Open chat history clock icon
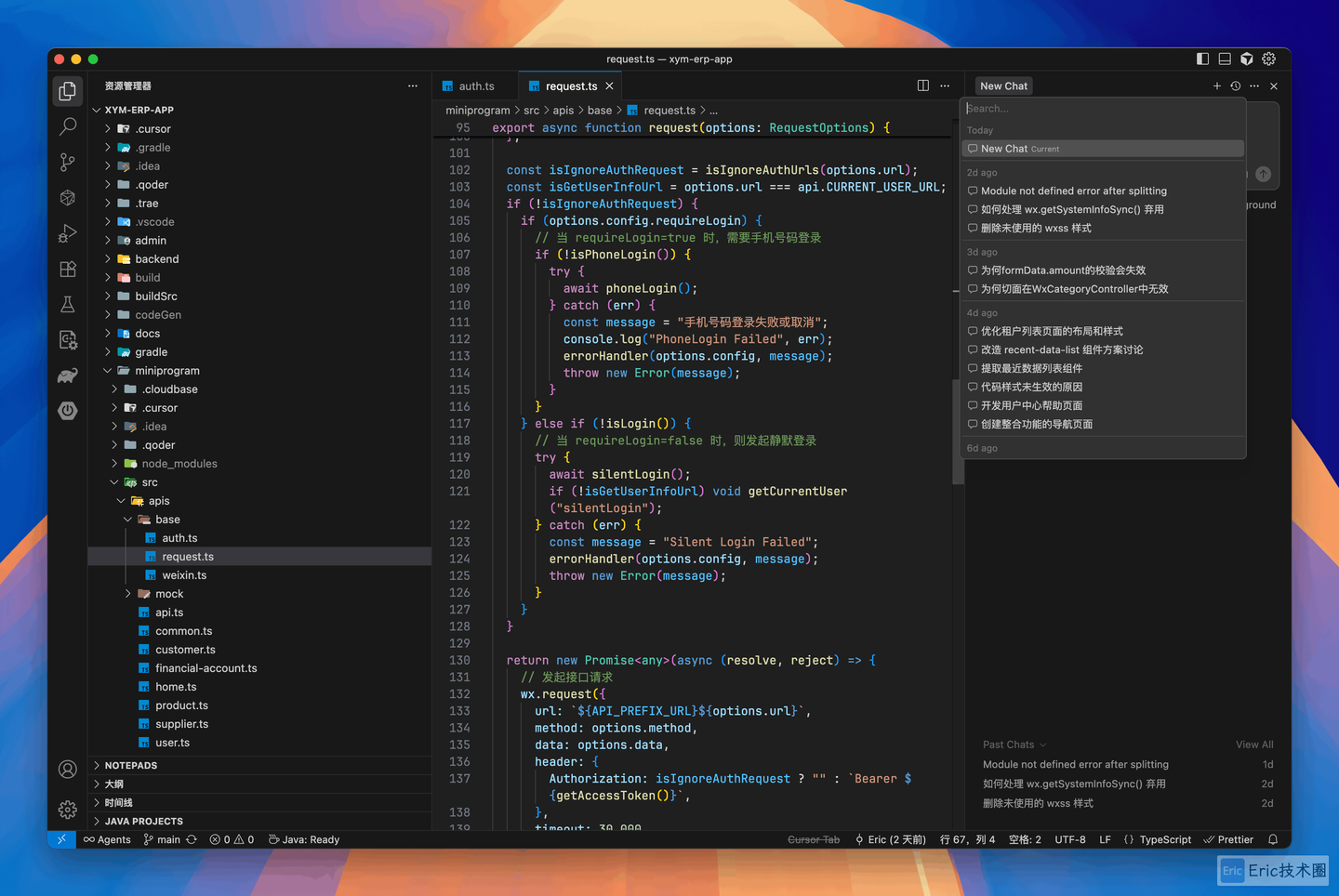 [1236, 86]
